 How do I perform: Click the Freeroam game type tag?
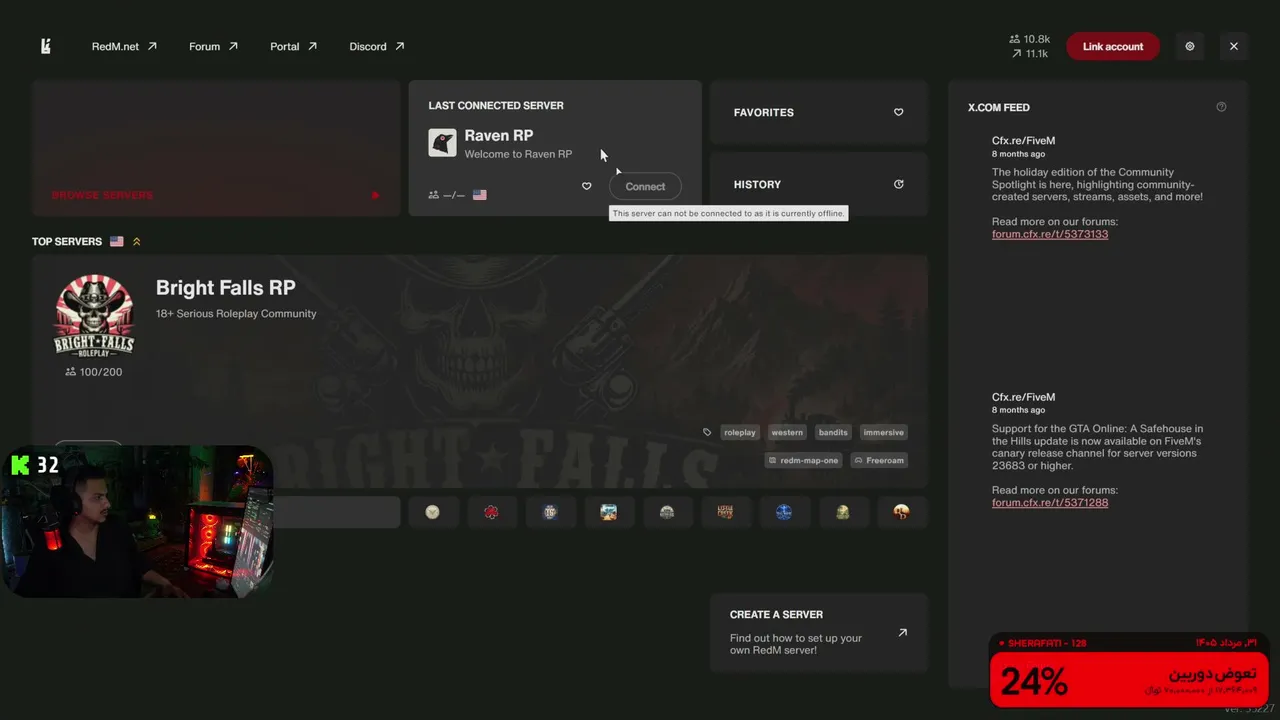(x=879, y=460)
